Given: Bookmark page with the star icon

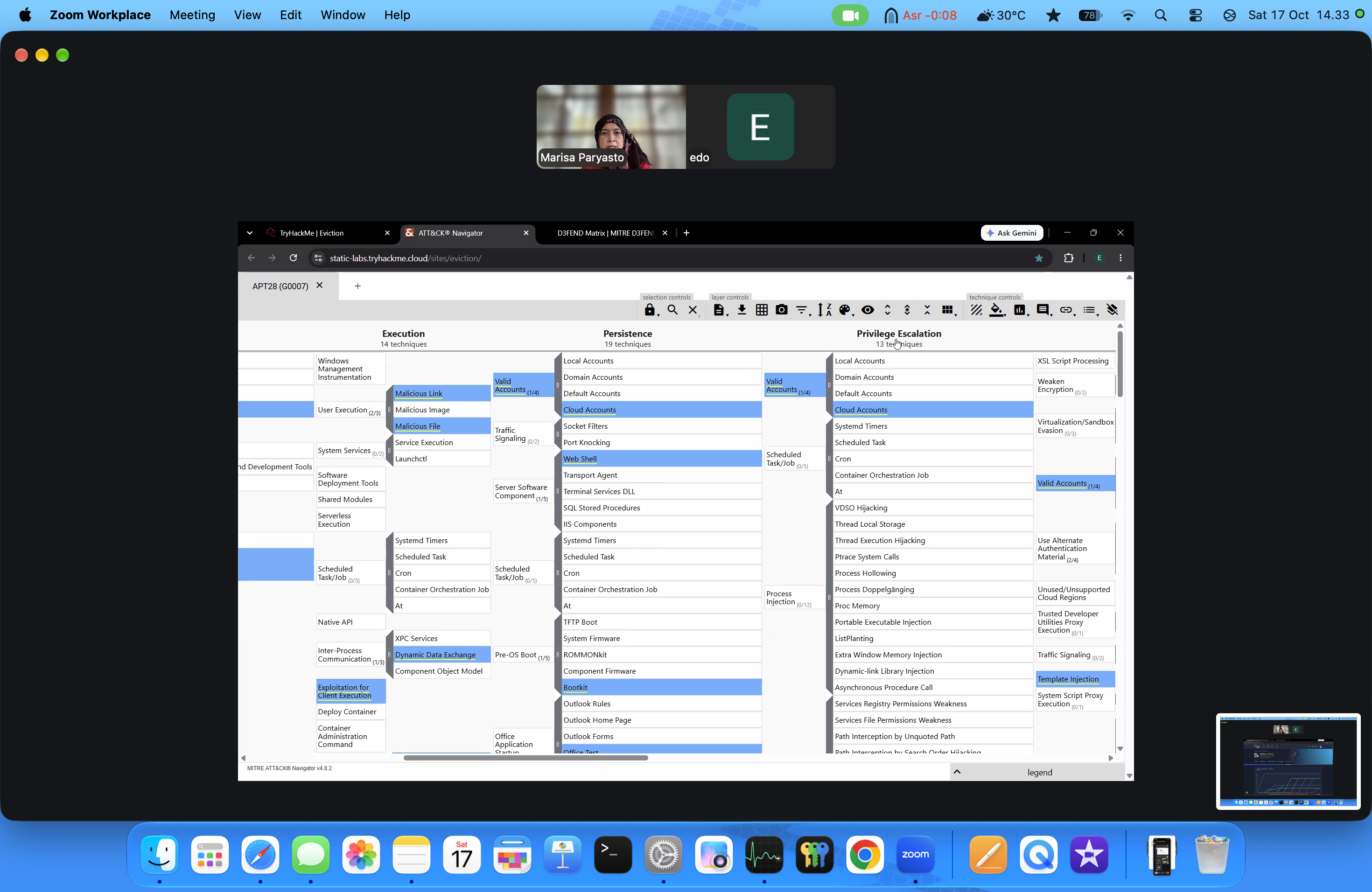Looking at the screenshot, I should [1039, 258].
